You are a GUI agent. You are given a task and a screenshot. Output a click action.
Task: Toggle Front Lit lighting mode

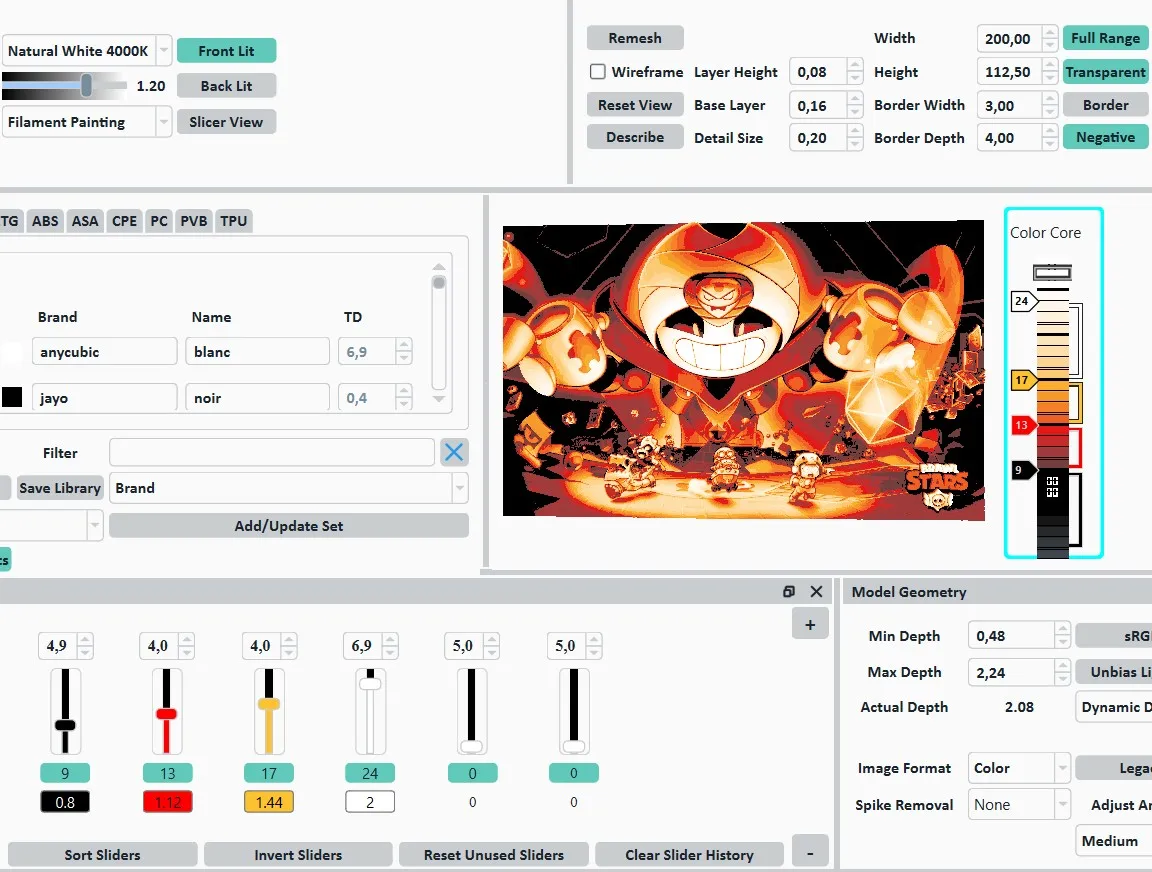(226, 51)
